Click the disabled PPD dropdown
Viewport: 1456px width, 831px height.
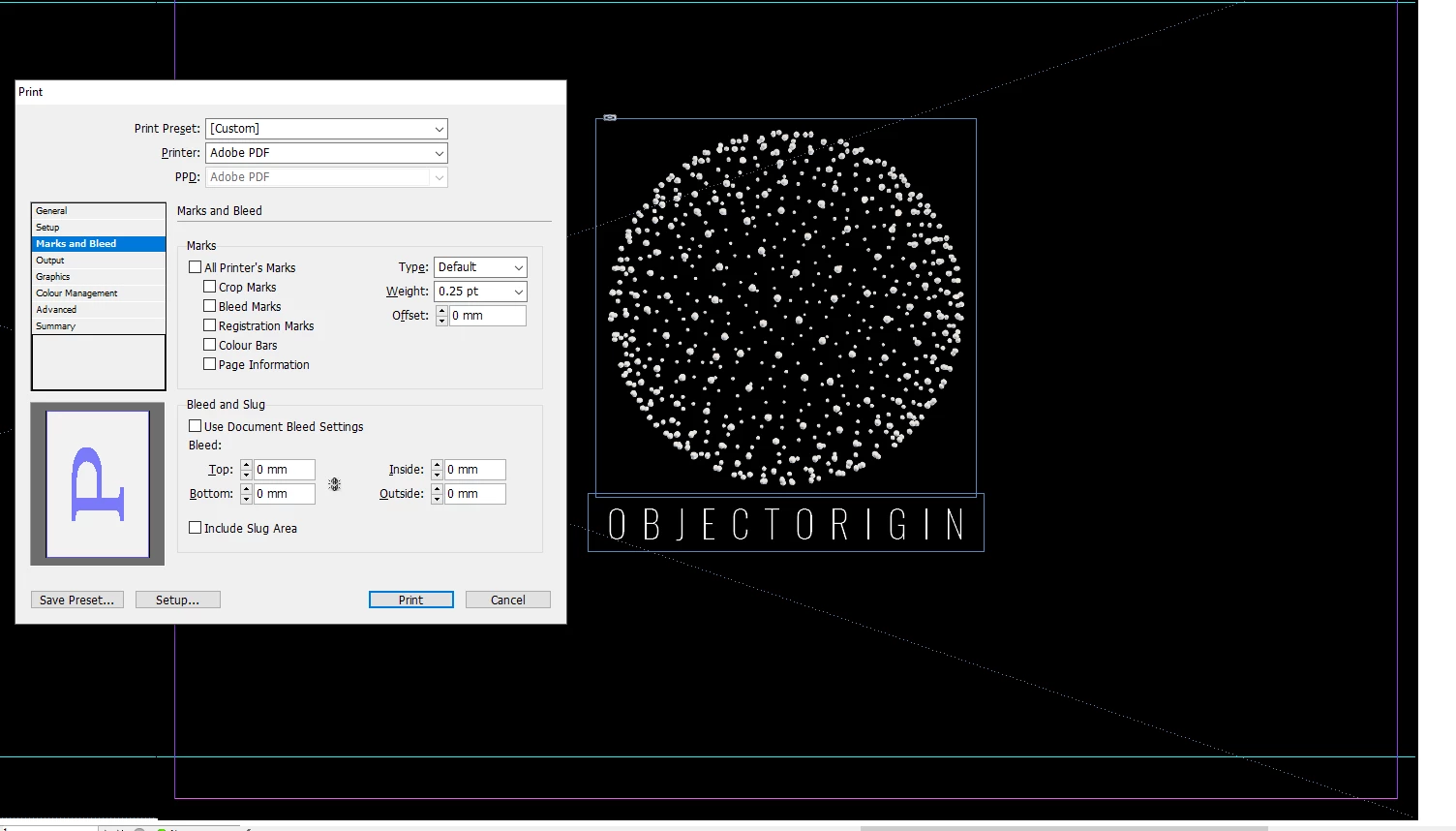point(327,177)
